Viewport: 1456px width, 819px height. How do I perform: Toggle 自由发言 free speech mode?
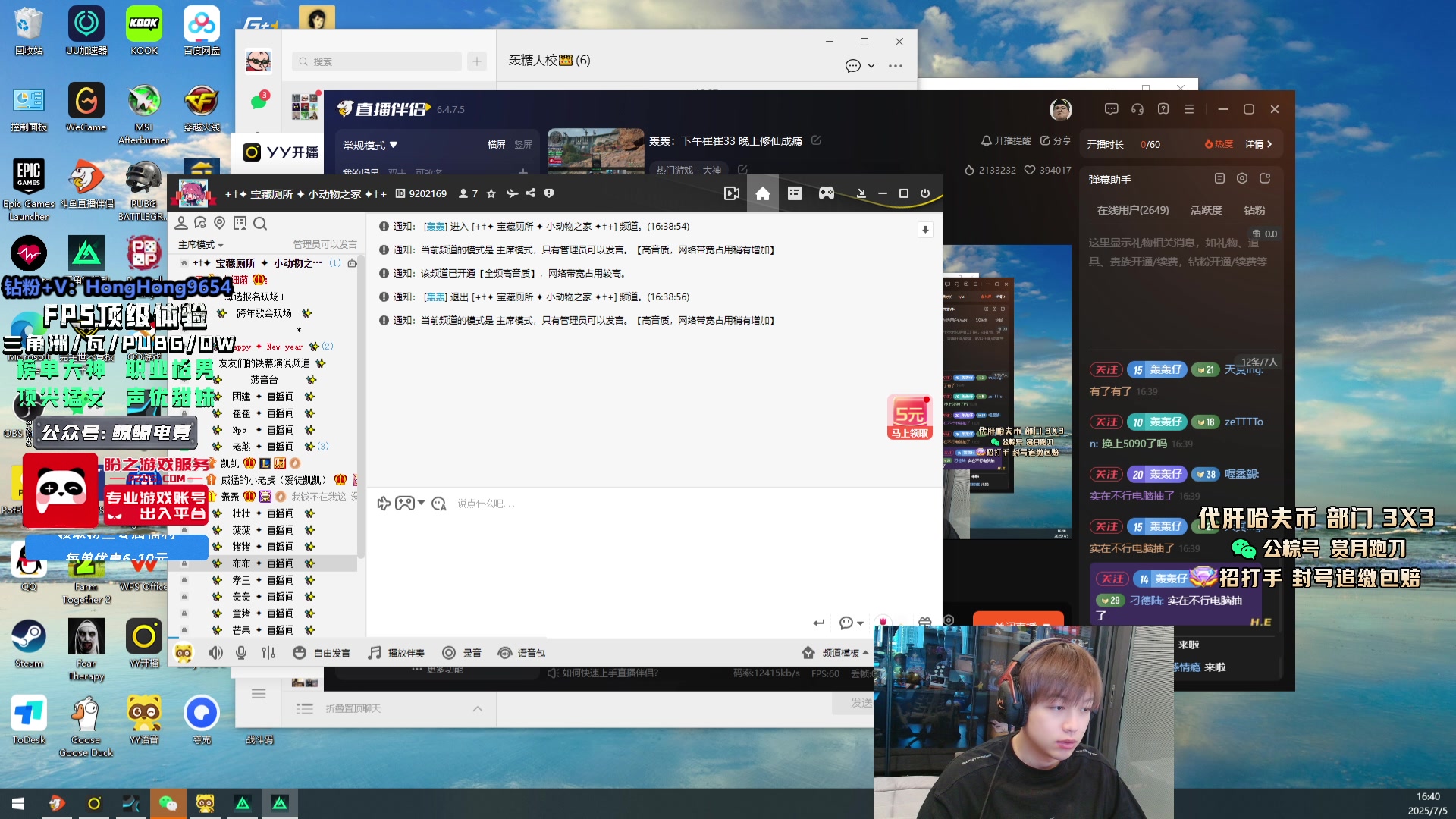(322, 653)
